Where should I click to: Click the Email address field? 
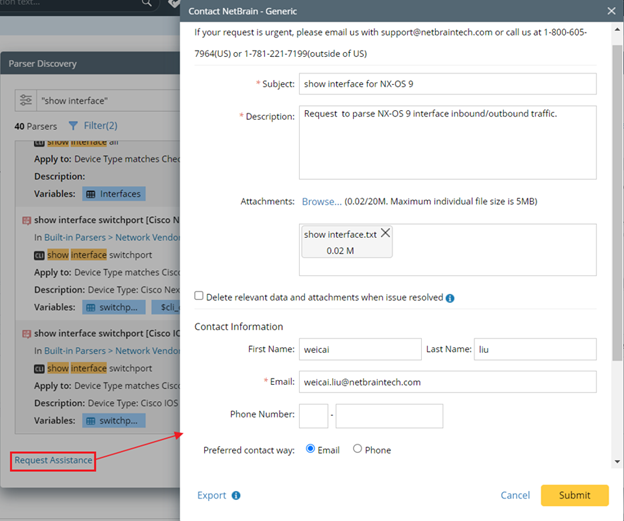[447, 382]
